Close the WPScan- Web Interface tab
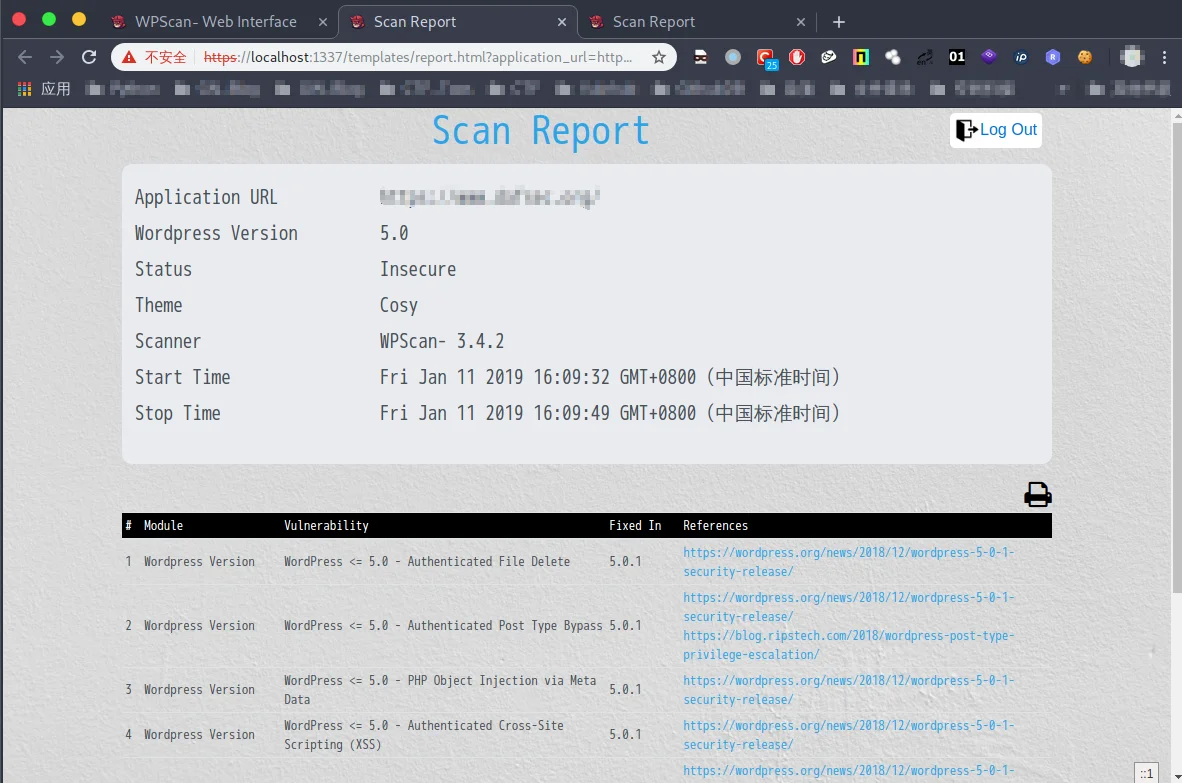1182x783 pixels. coord(323,23)
